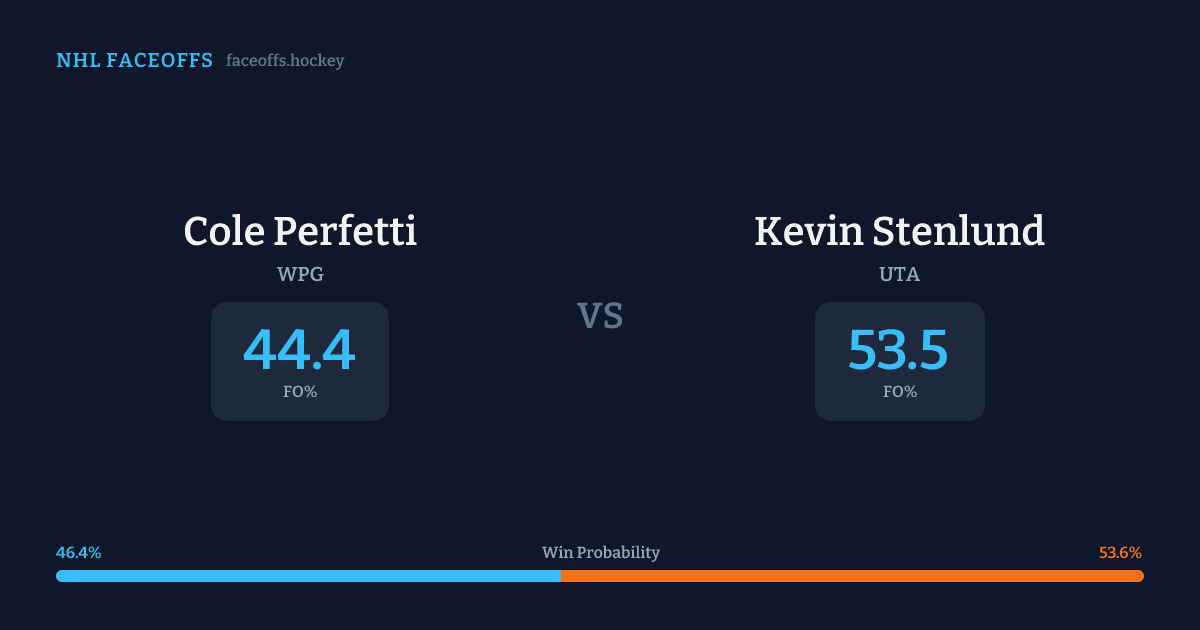Click the WPG team abbreviation
Screen dimensions: 1200x630
(300, 274)
